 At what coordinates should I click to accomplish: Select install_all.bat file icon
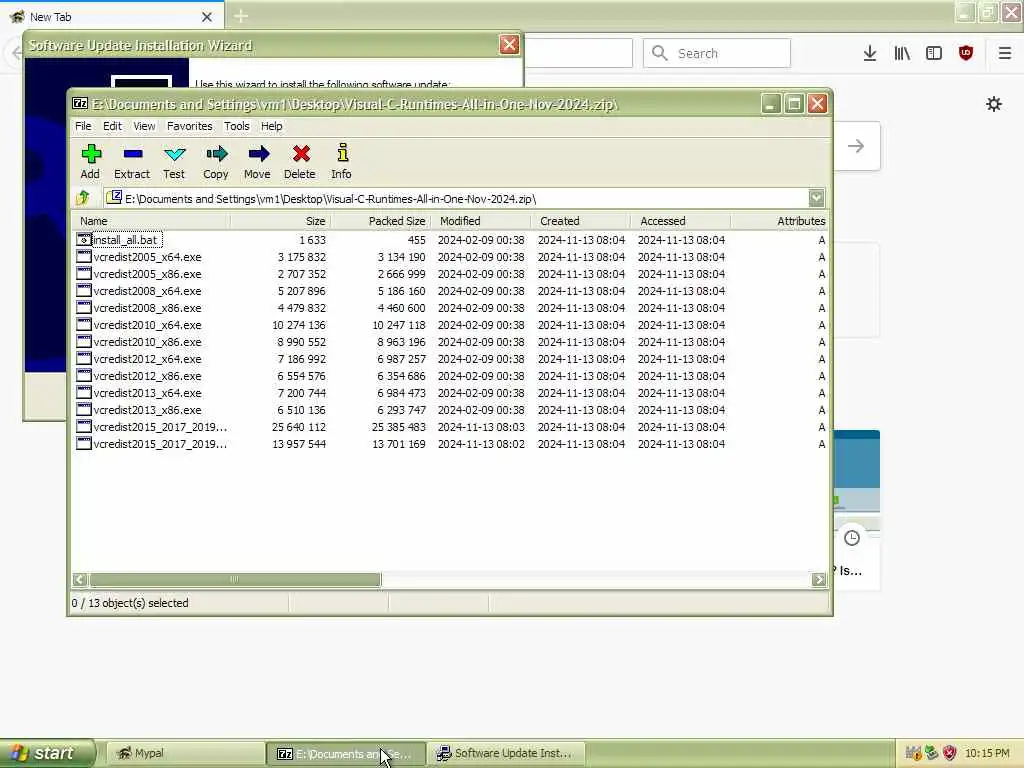tap(84, 240)
